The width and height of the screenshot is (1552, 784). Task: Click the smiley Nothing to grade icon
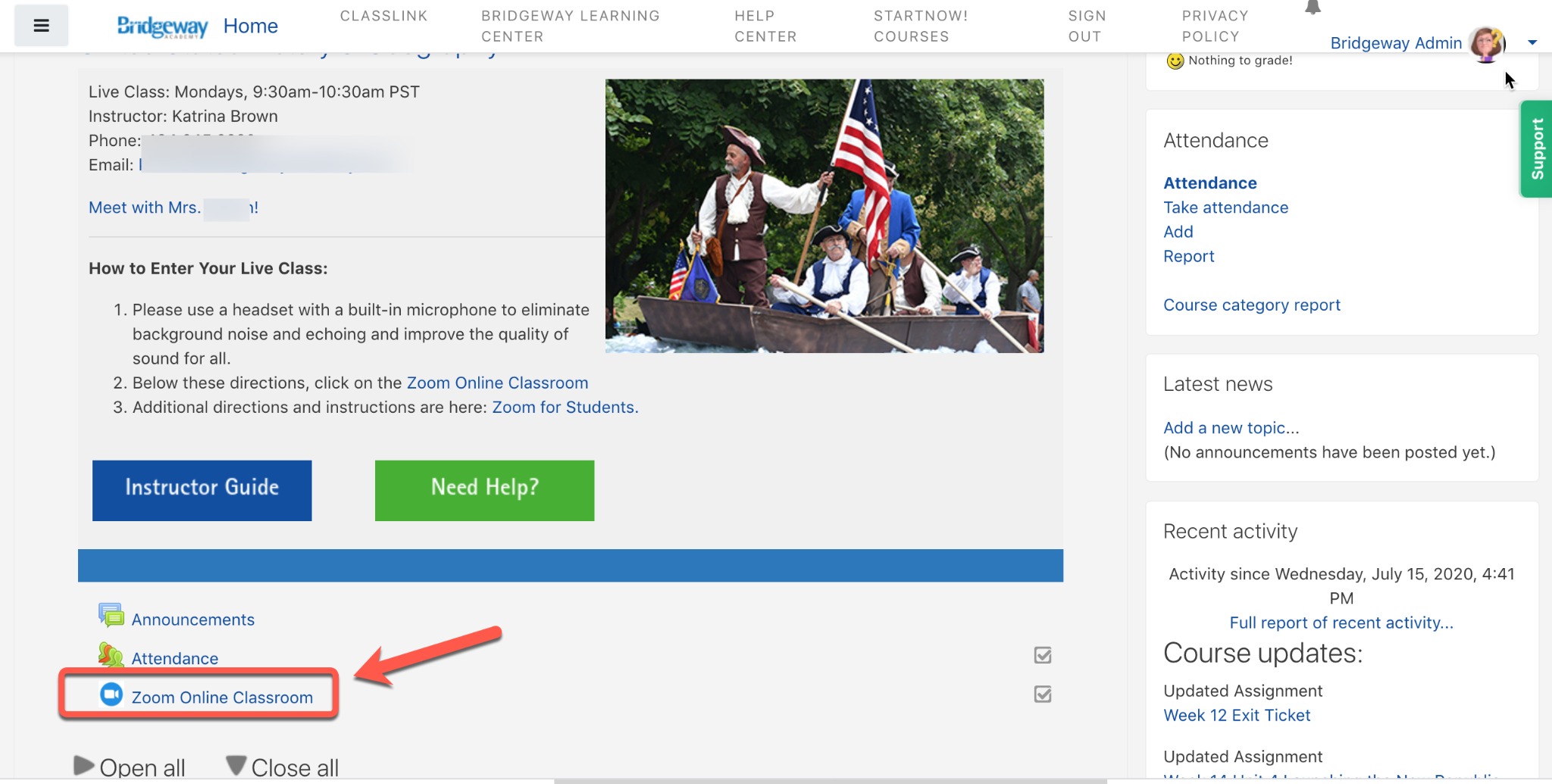click(1175, 61)
